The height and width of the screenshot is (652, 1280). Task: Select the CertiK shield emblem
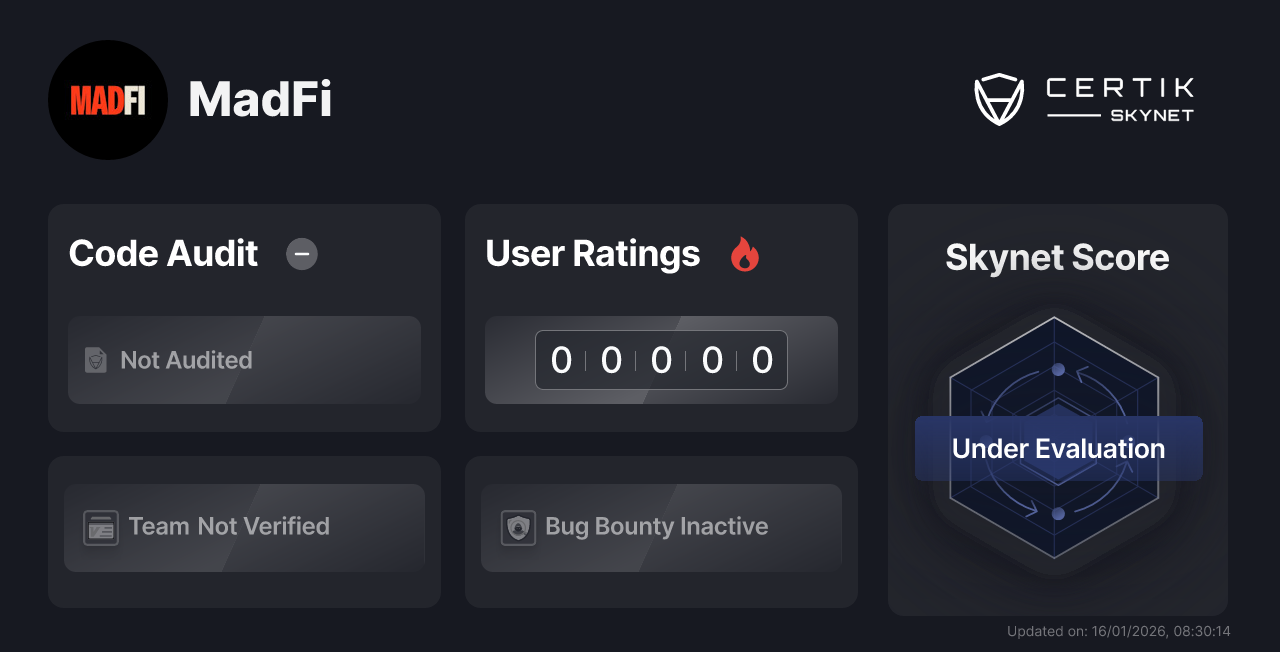[999, 97]
